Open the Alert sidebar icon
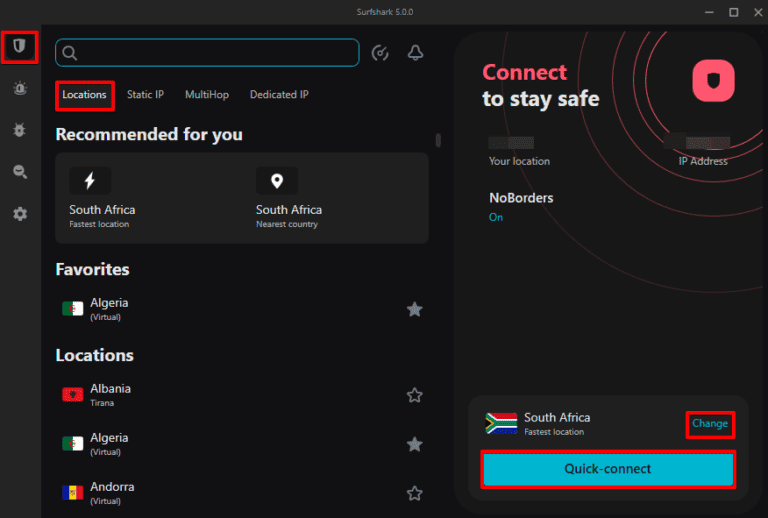The height and width of the screenshot is (518, 768). pyautogui.click(x=19, y=88)
